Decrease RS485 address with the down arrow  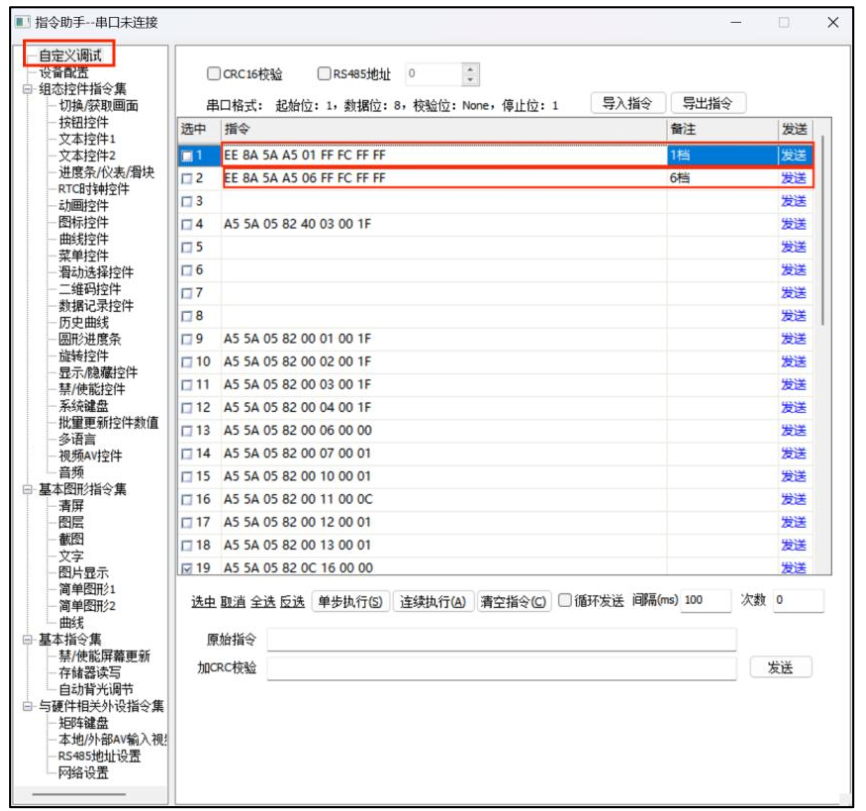470,80
